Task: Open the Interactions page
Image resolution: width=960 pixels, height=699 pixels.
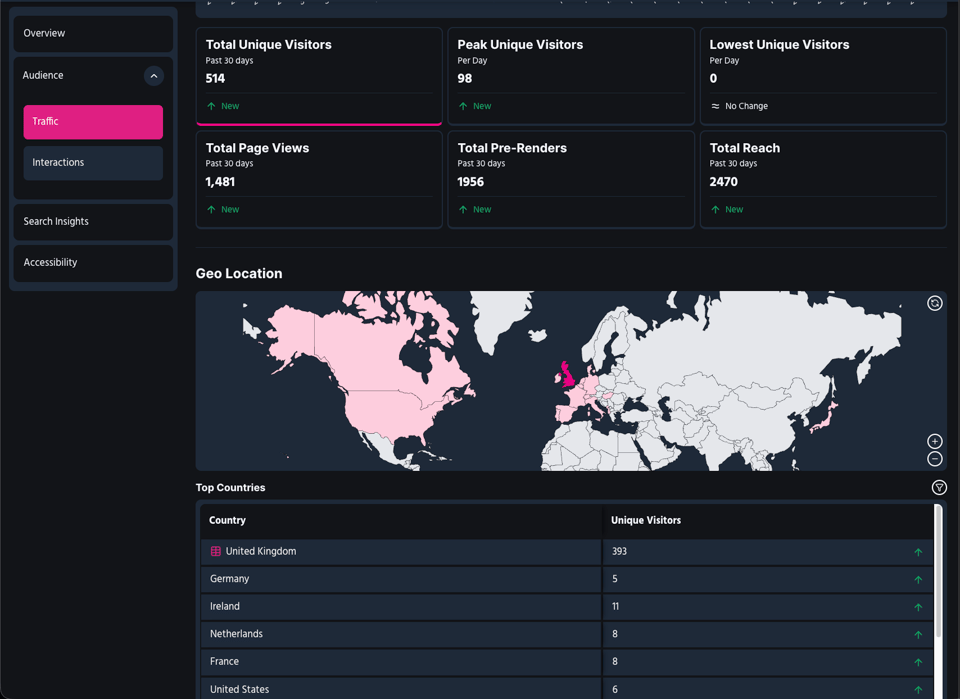Action: click(93, 163)
